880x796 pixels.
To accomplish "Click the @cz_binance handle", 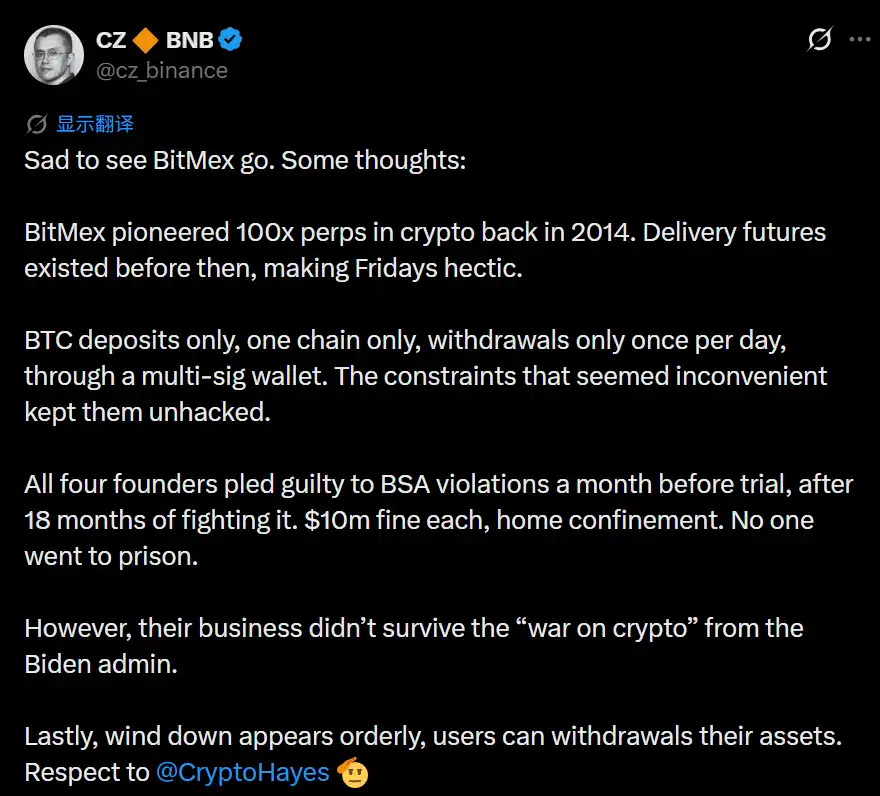I will tap(162, 71).
